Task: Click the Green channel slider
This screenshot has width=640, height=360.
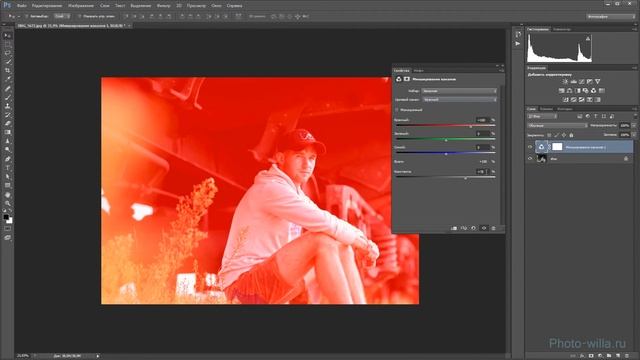Action: pos(446,140)
